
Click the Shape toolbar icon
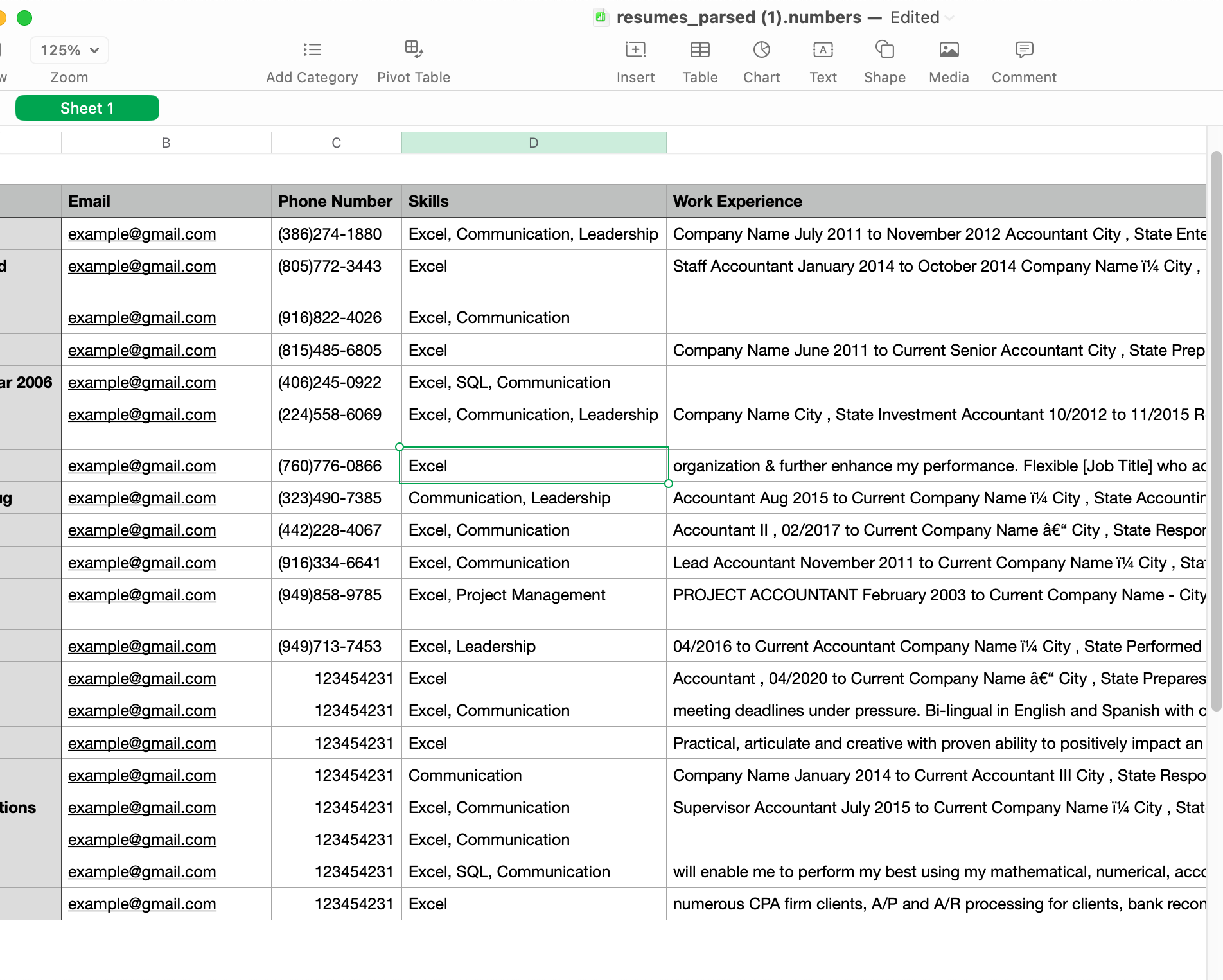click(x=884, y=49)
